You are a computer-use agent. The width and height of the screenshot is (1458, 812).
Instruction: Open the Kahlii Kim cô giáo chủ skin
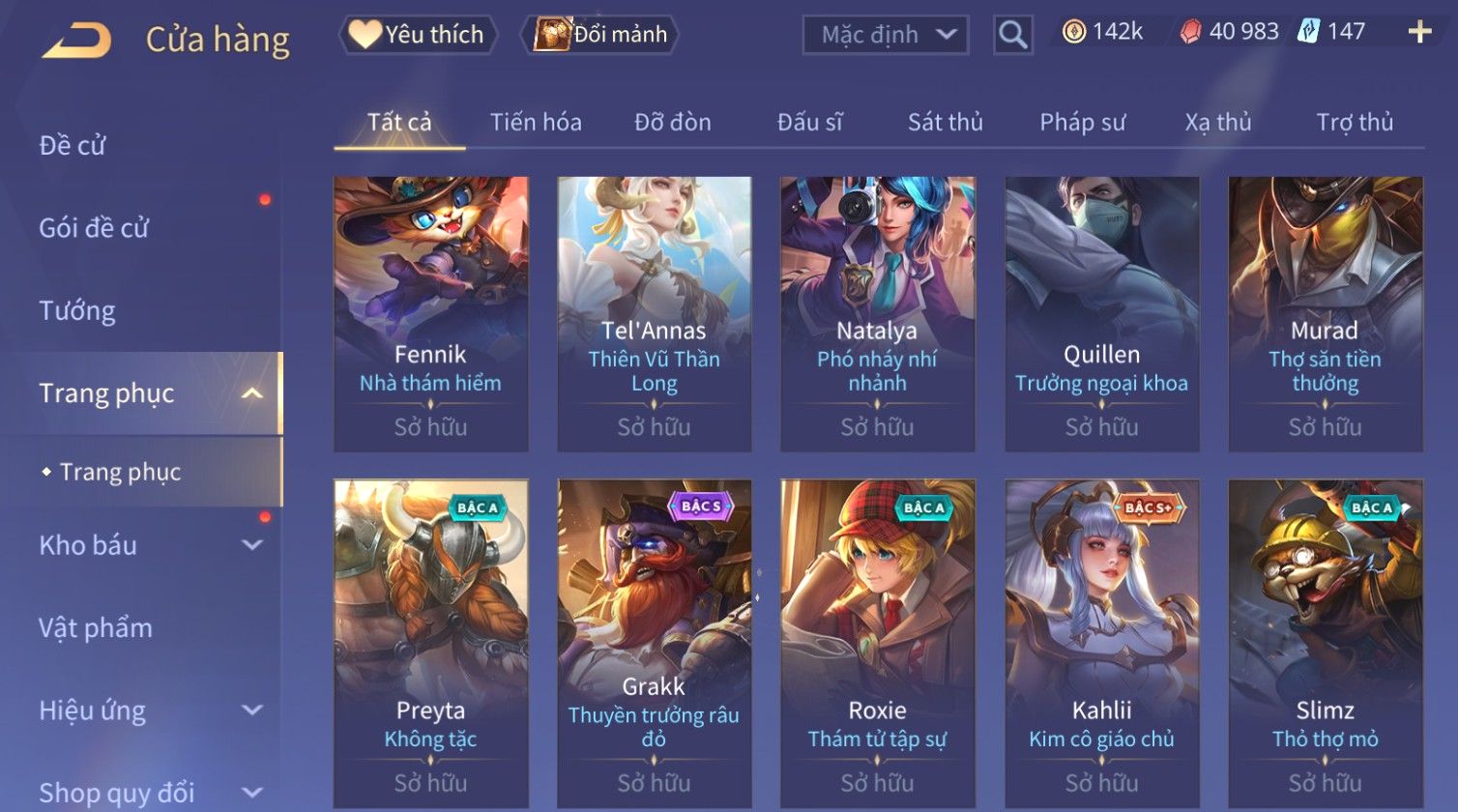tap(1101, 644)
